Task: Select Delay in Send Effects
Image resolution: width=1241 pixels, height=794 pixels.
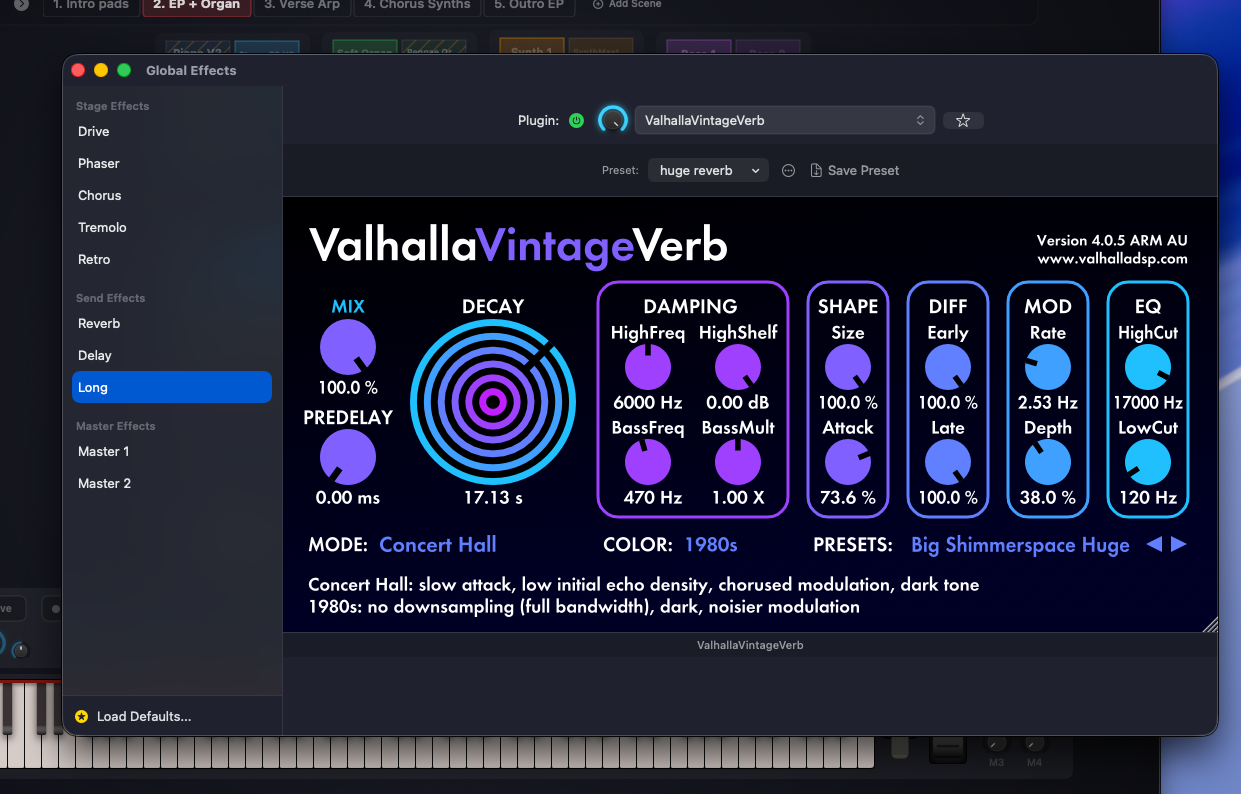Action: pyautogui.click(x=172, y=355)
